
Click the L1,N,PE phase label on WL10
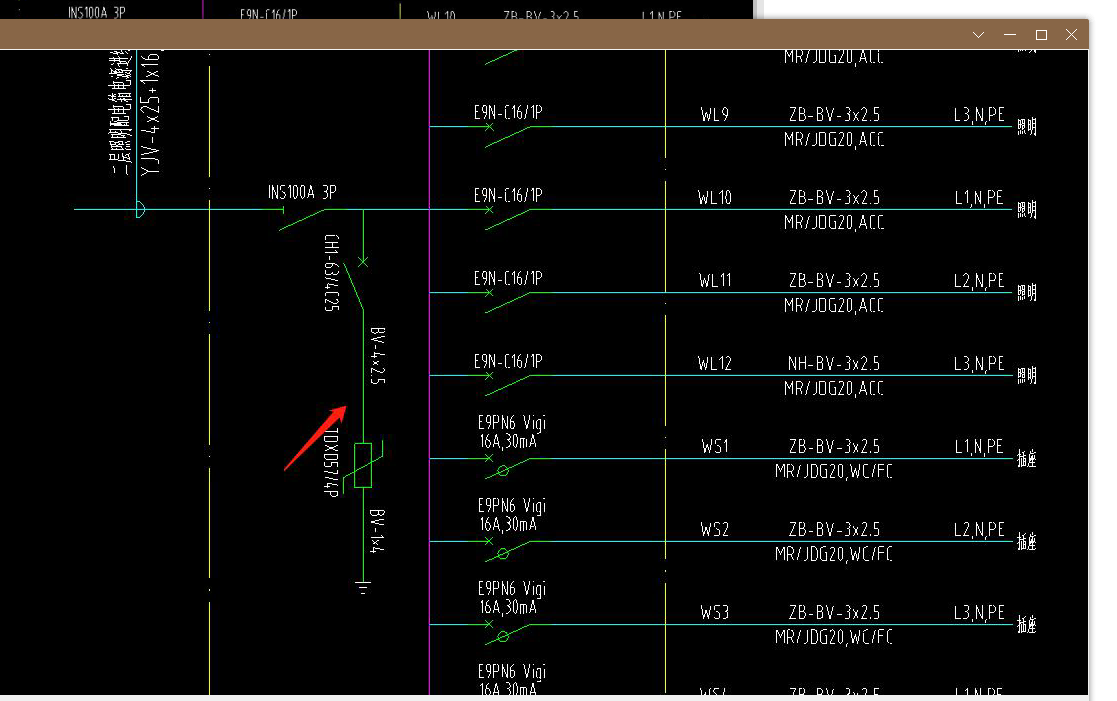click(979, 197)
